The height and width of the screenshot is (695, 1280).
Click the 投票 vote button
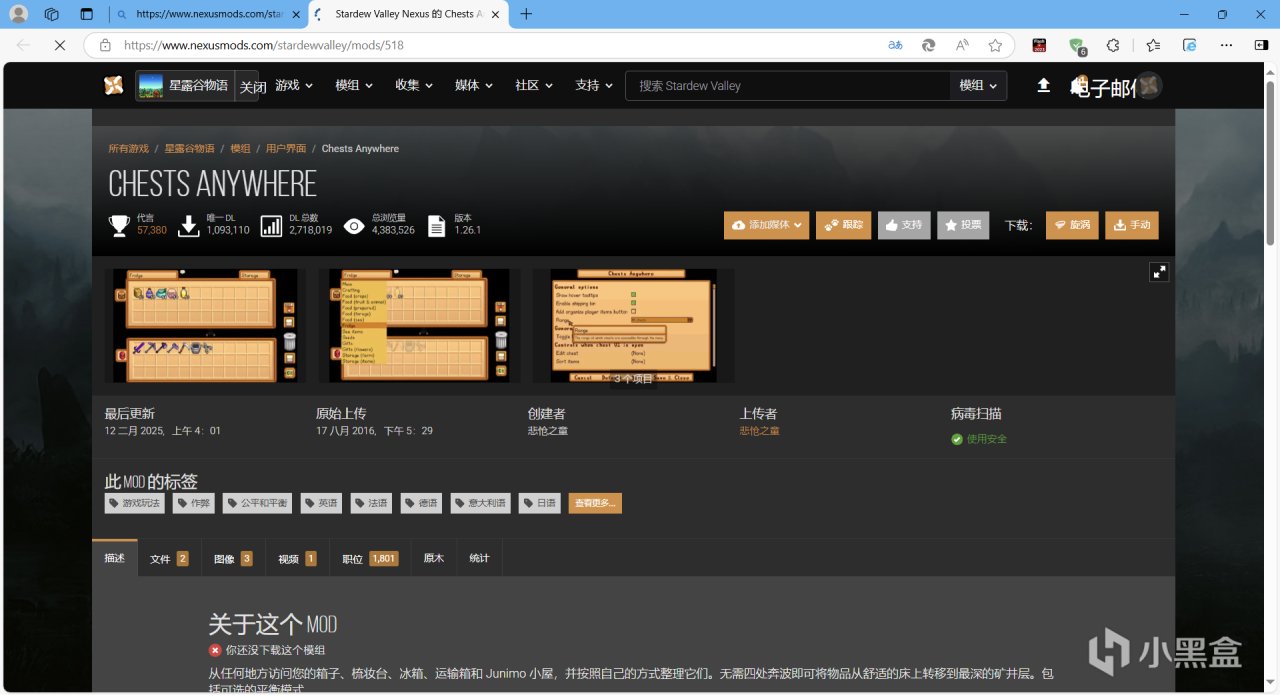click(x=963, y=225)
